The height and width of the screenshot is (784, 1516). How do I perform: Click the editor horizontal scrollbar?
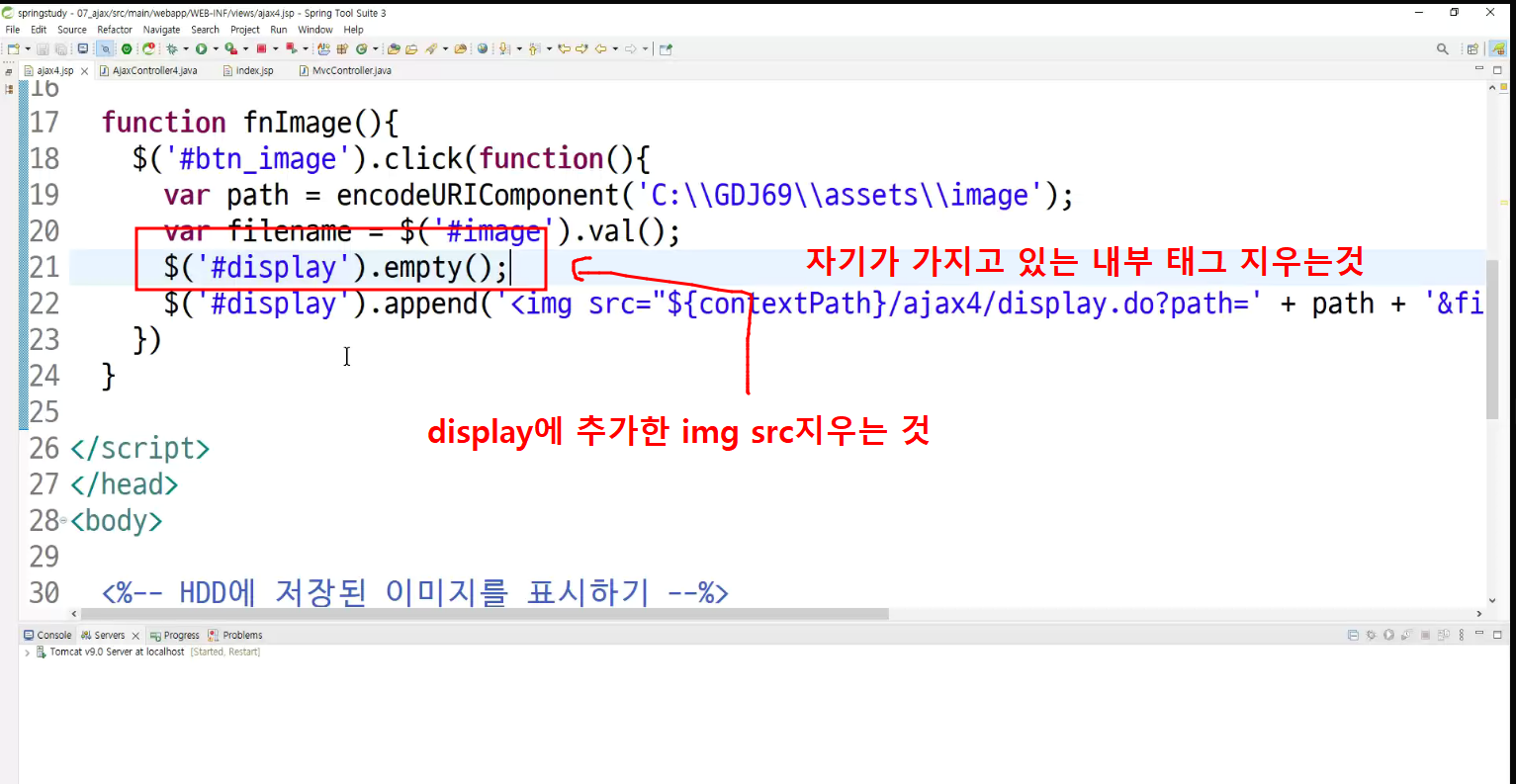pos(485,614)
